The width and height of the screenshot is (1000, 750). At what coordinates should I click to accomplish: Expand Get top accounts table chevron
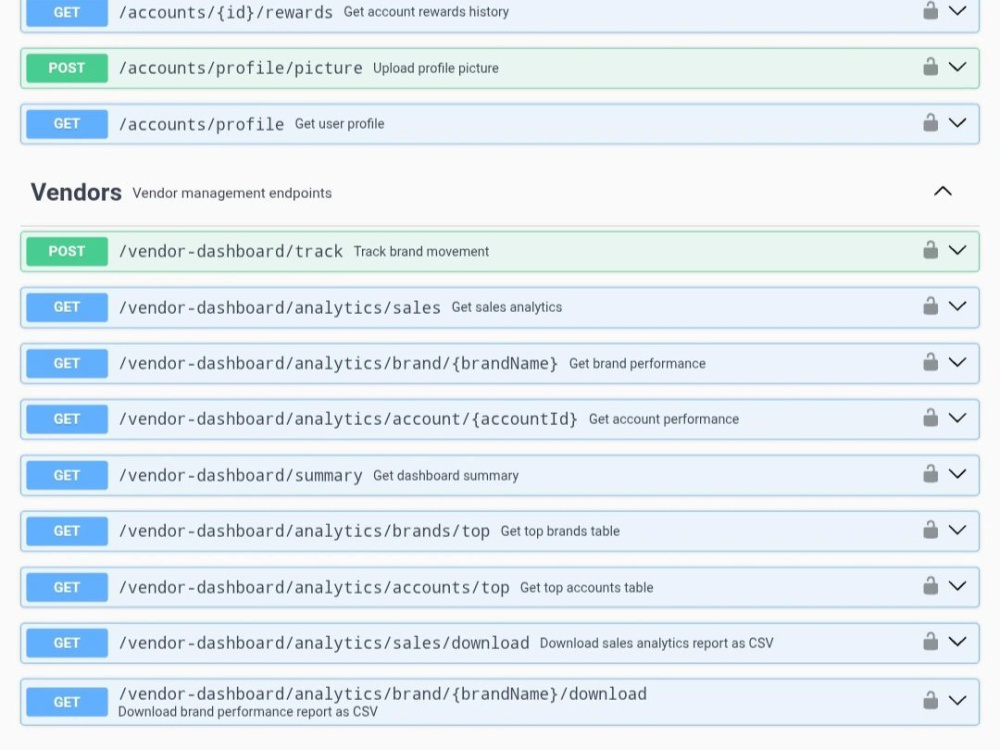tap(958, 586)
